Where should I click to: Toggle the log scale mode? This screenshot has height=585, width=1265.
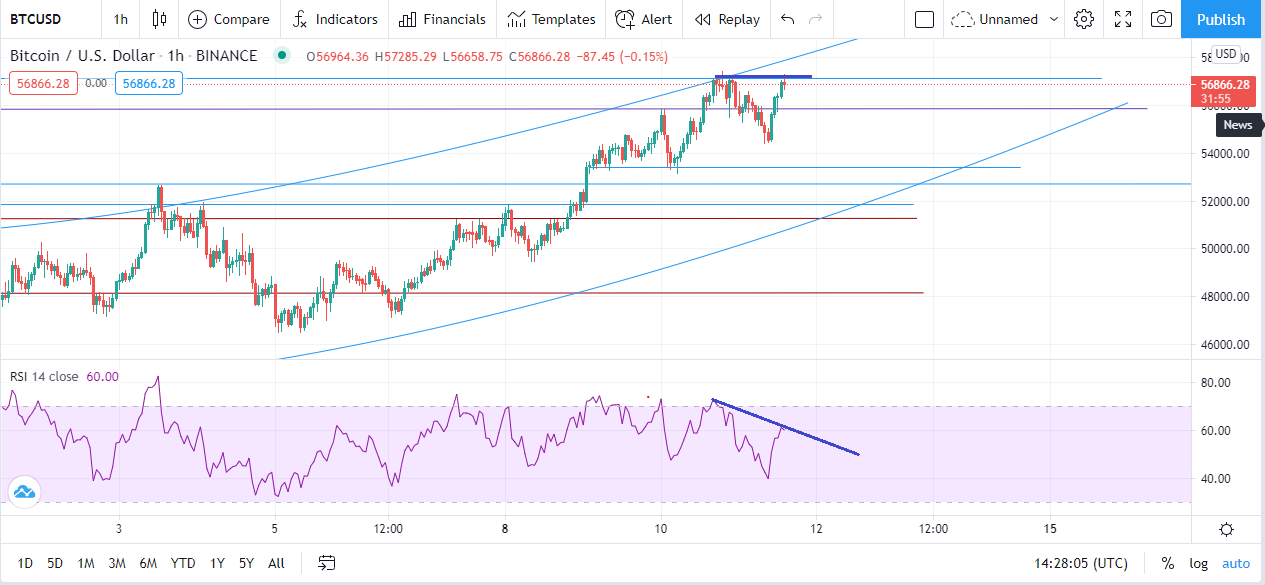pyautogui.click(x=1198, y=563)
